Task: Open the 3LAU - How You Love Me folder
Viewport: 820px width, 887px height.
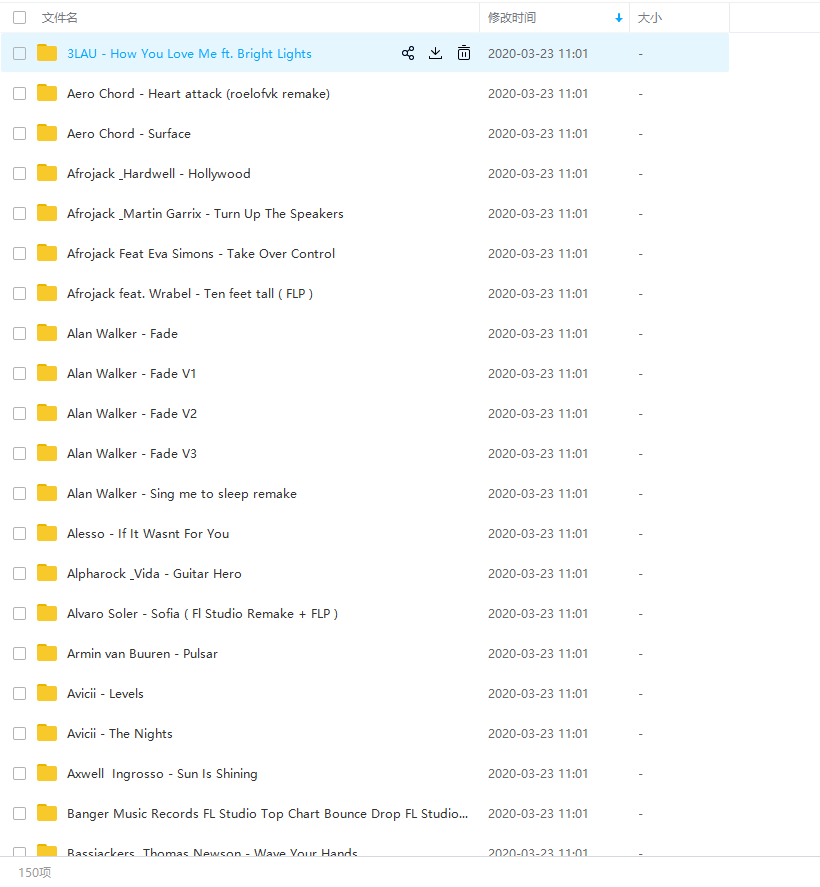Action: pos(189,54)
